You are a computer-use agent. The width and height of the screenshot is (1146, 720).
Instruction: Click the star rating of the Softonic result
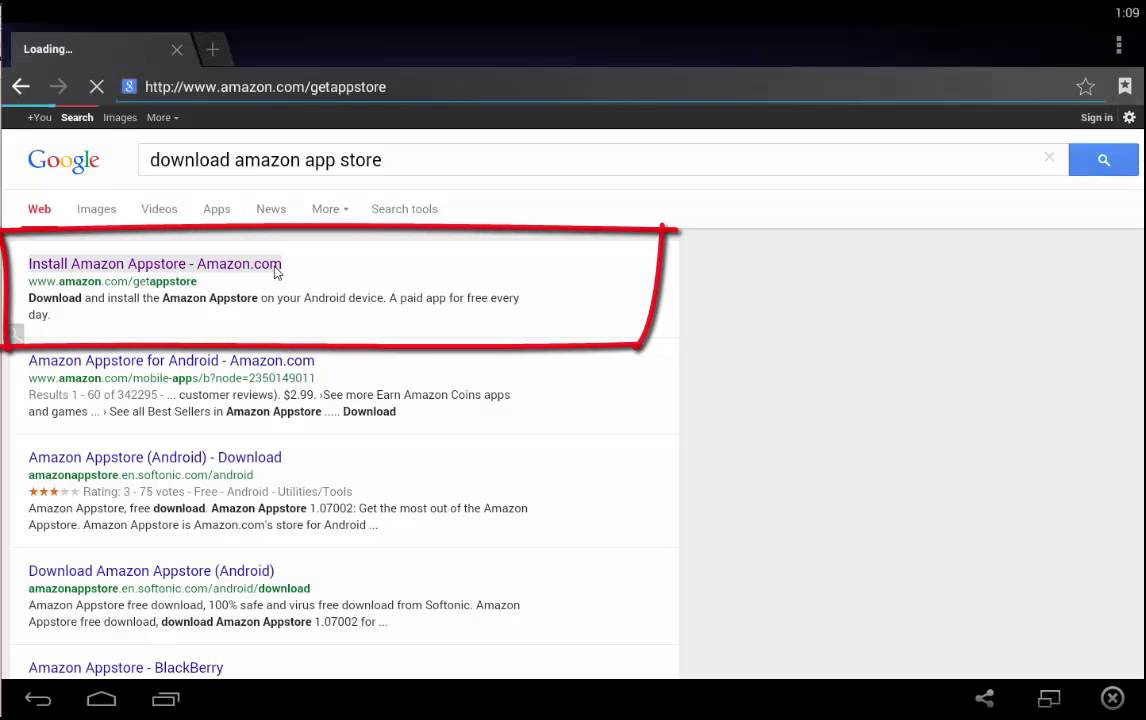point(53,492)
